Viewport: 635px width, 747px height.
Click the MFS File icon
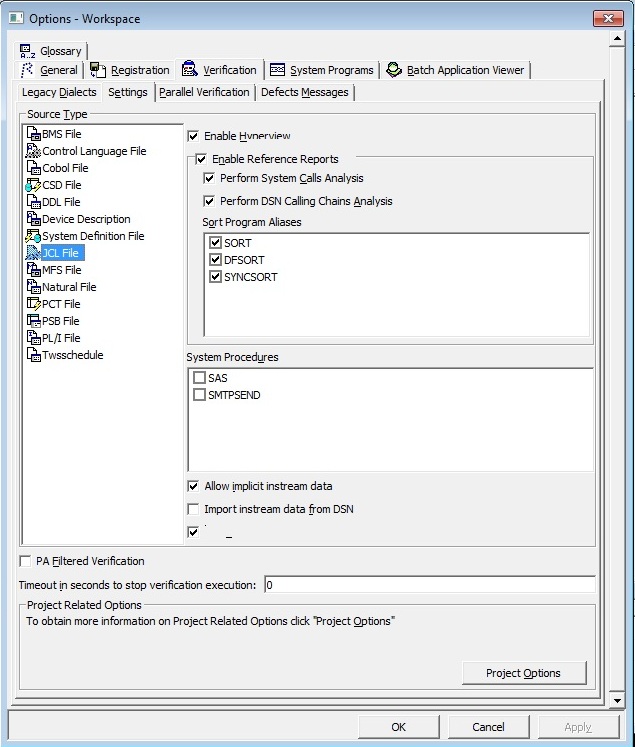click(33, 270)
